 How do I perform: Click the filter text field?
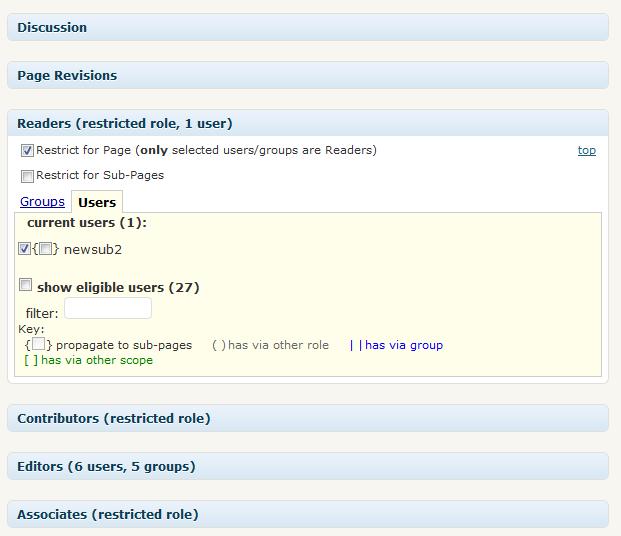pyautogui.click(x=108, y=309)
